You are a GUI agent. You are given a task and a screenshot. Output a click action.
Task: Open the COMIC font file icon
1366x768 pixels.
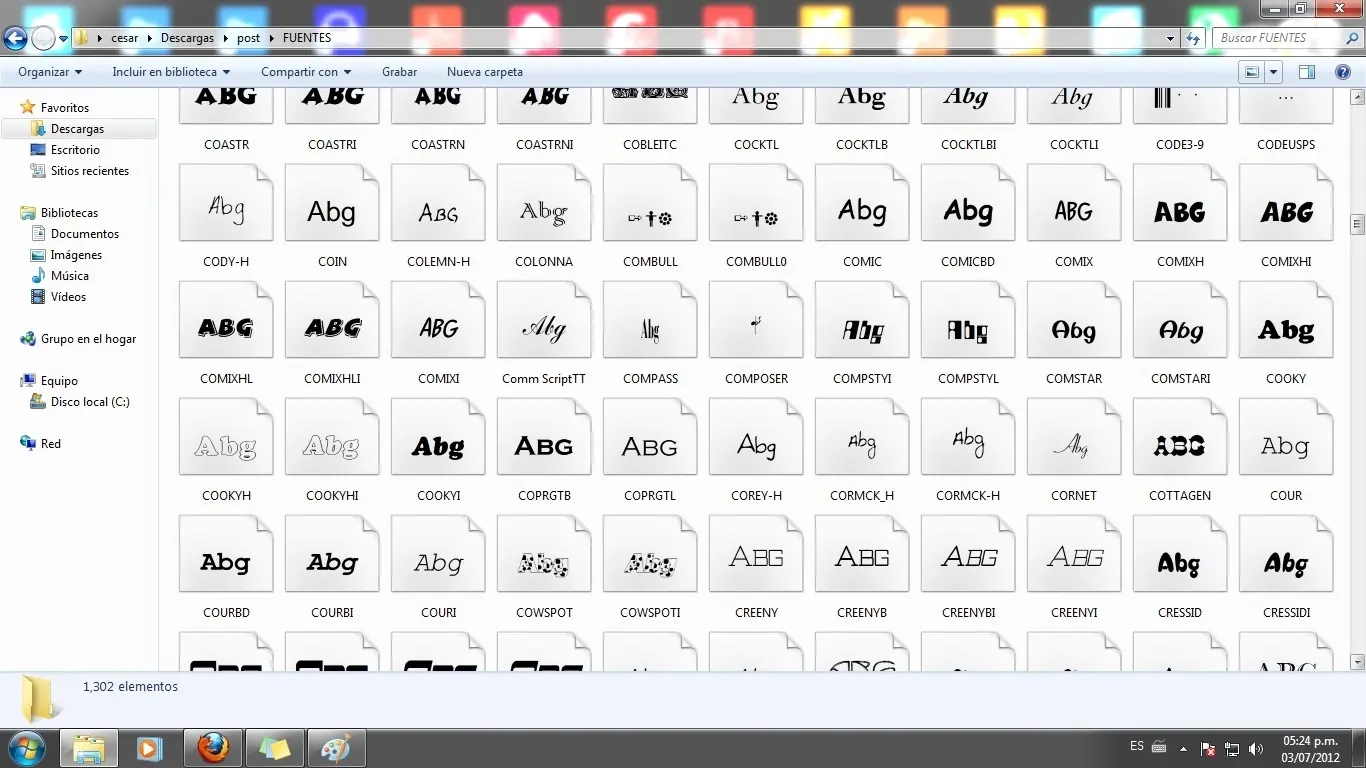pyautogui.click(x=862, y=203)
